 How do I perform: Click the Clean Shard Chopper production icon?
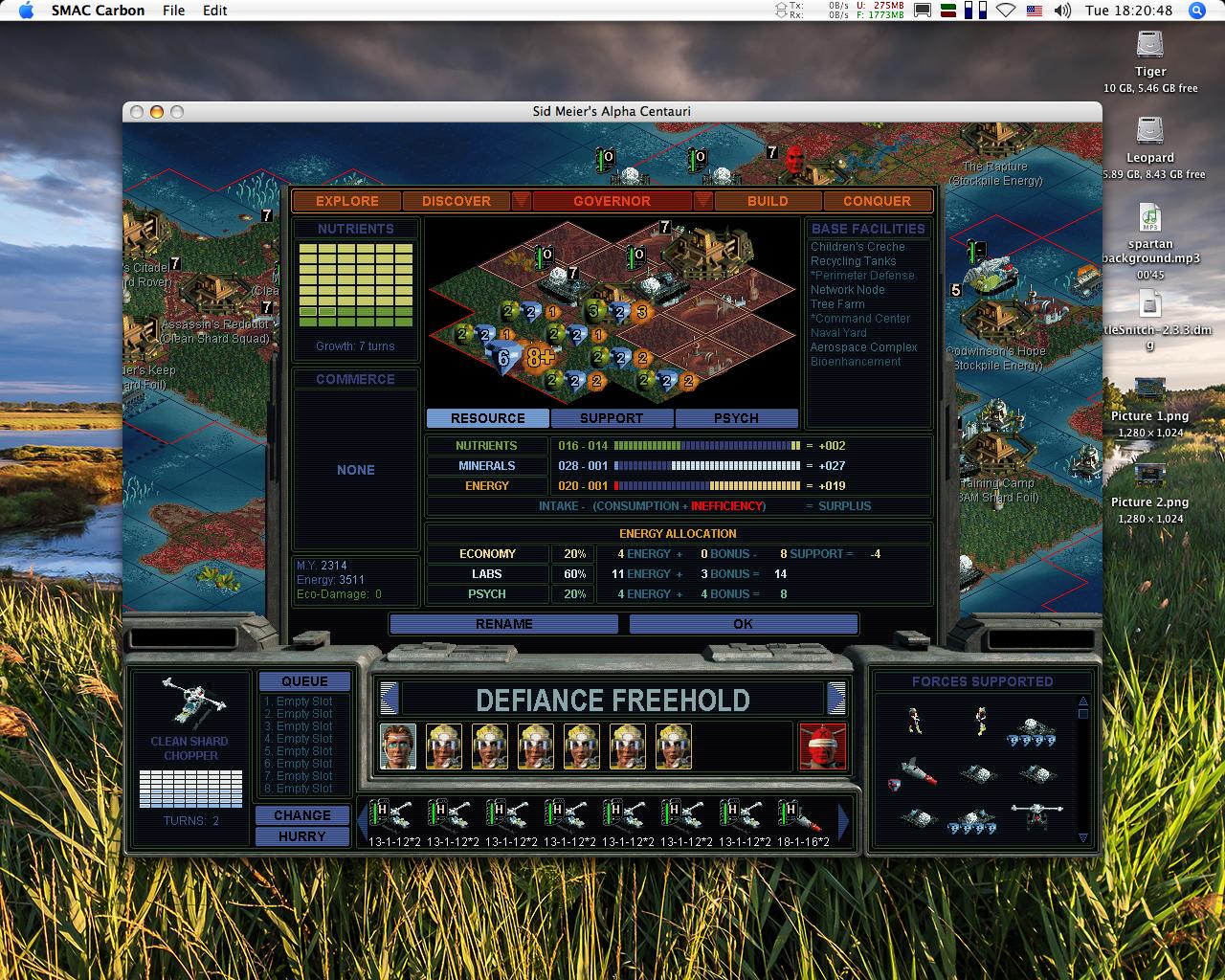[189, 704]
